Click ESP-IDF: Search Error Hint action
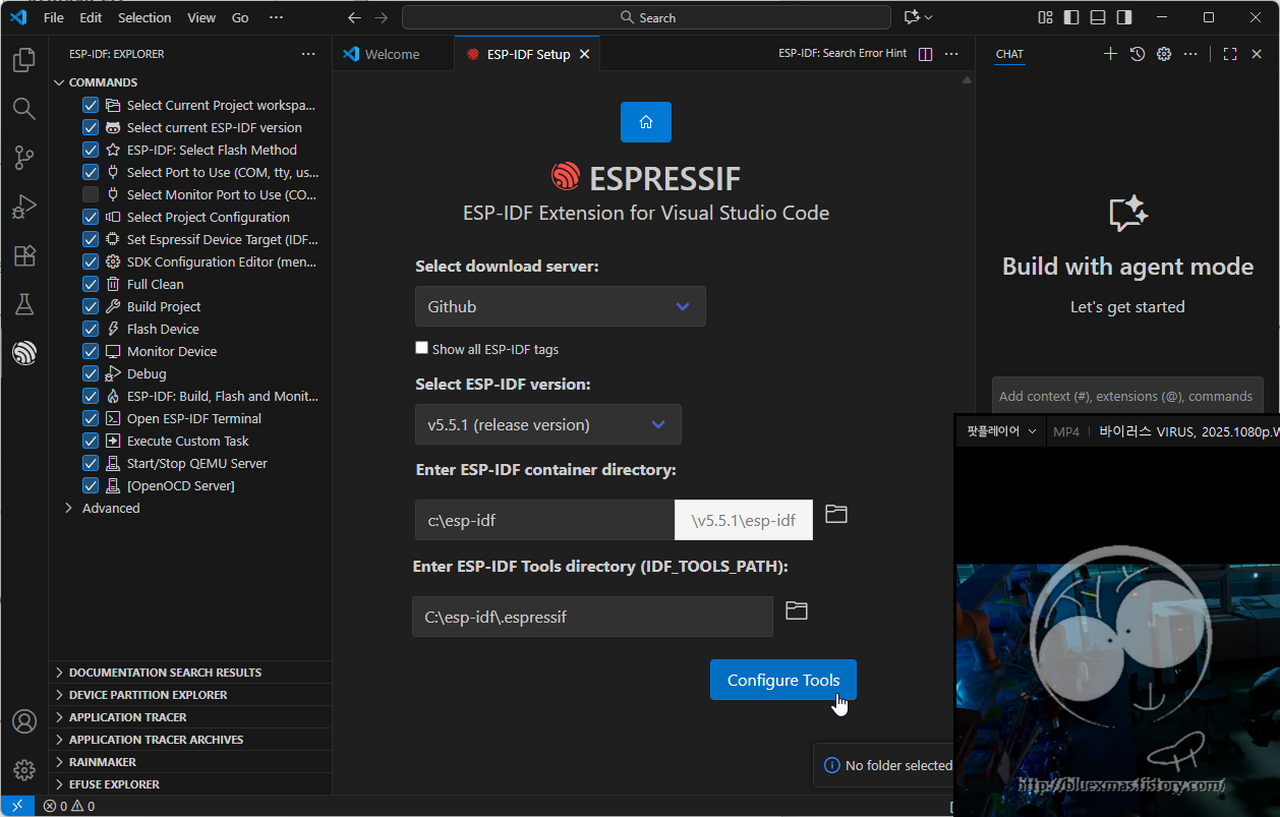Screen dimensions: 1280x817 pos(843,53)
